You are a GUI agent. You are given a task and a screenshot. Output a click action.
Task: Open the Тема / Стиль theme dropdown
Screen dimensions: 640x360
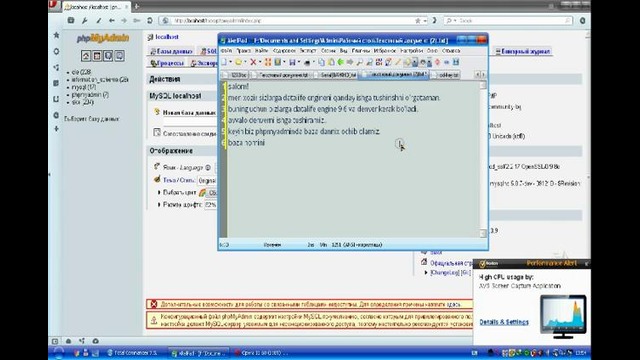(207, 180)
